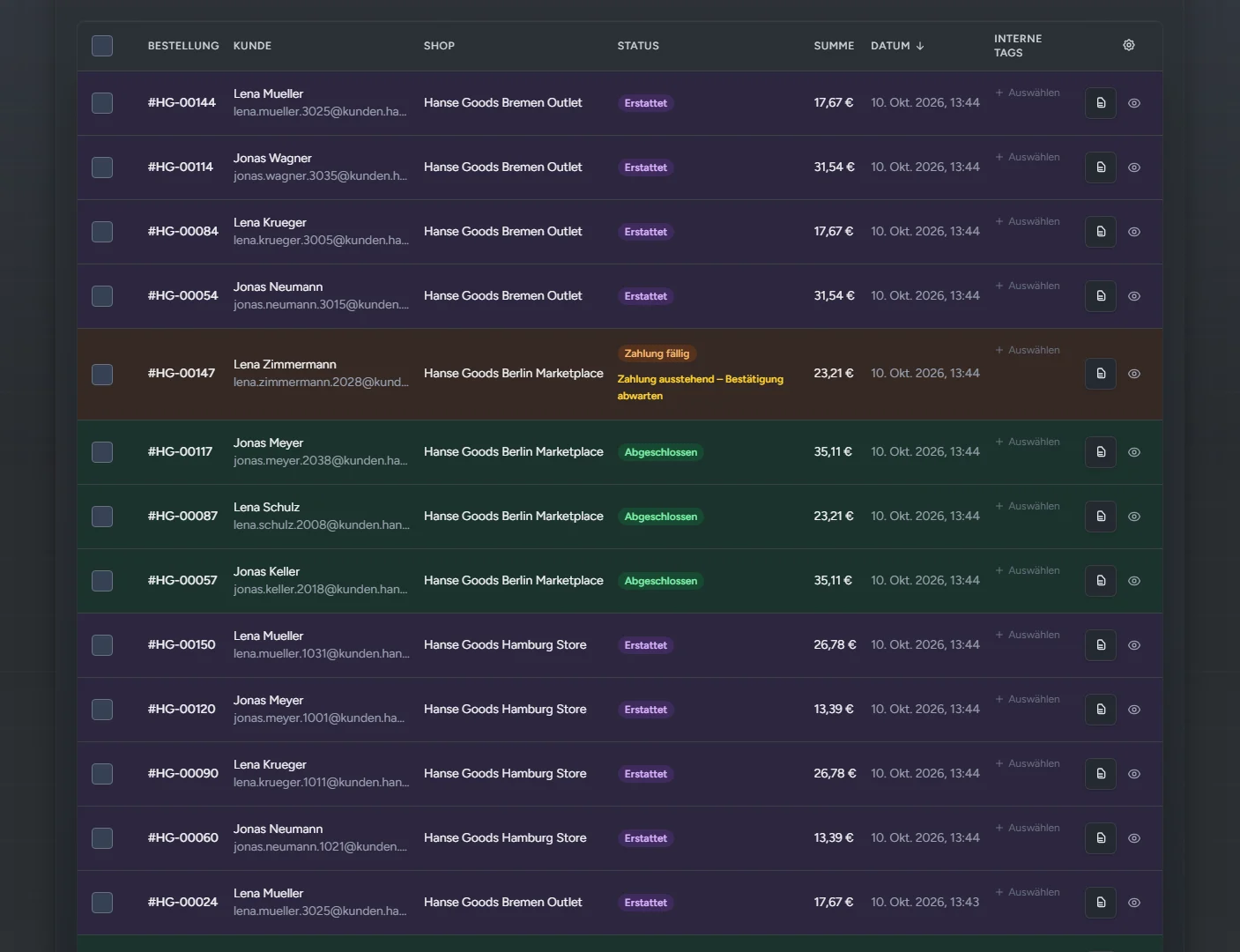Toggle the select-all orders checkbox
This screenshot has width=1240, height=952.
click(102, 46)
